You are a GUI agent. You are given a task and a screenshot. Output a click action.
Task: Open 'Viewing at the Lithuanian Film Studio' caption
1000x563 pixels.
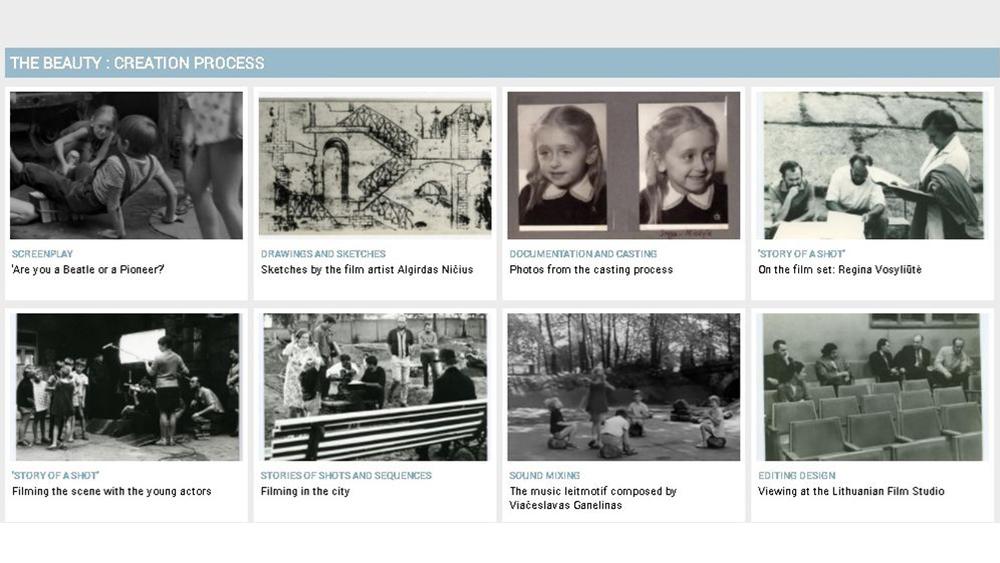[x=851, y=491]
